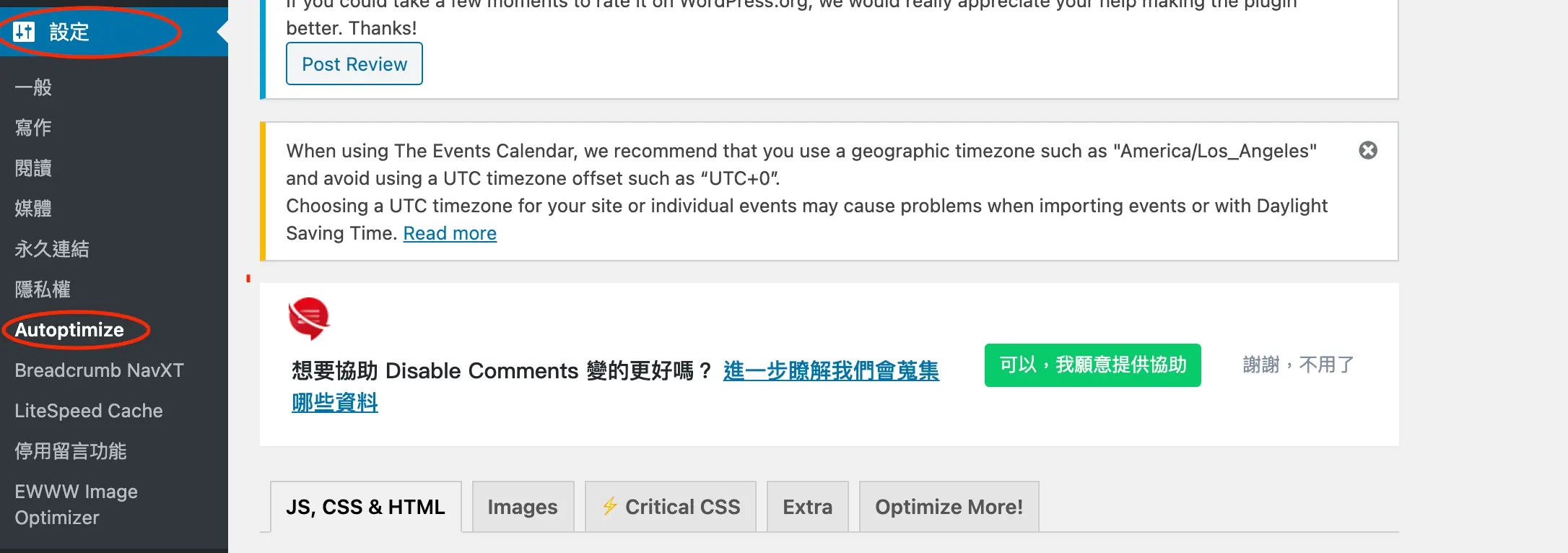Image resolution: width=1568 pixels, height=553 pixels.
Task: Open the 一般 settings submenu item
Action: click(33, 87)
